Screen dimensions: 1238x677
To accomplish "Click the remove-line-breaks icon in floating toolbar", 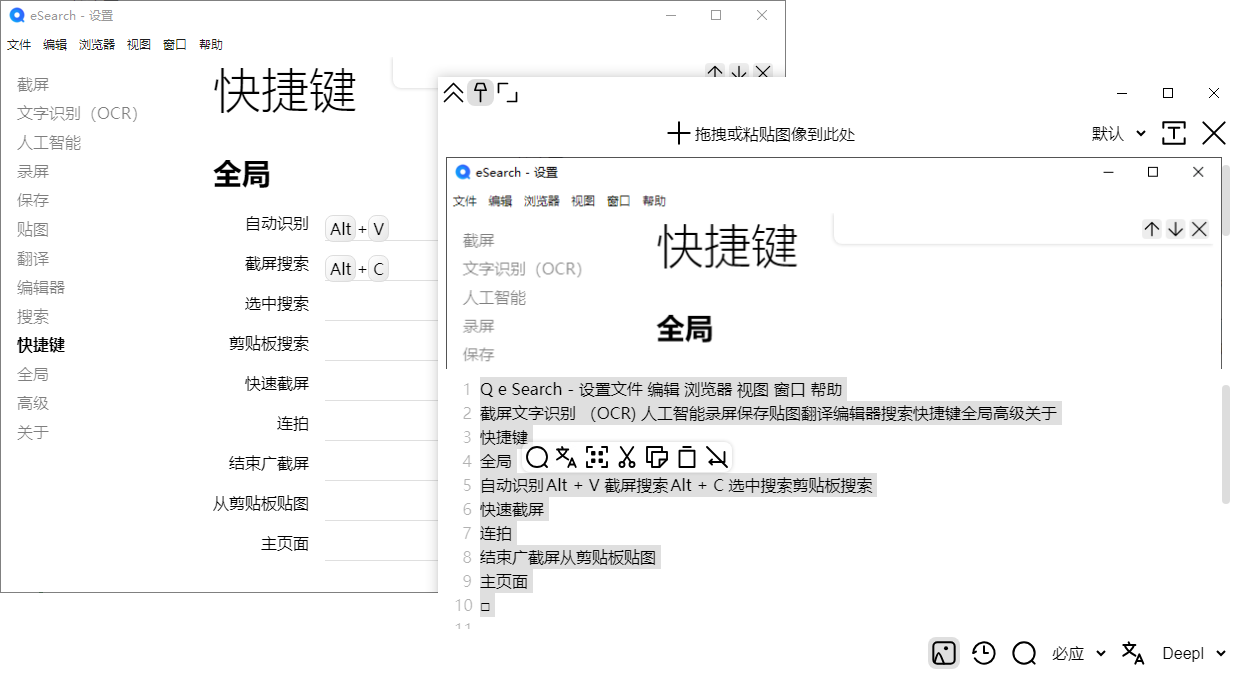I will click(717, 457).
